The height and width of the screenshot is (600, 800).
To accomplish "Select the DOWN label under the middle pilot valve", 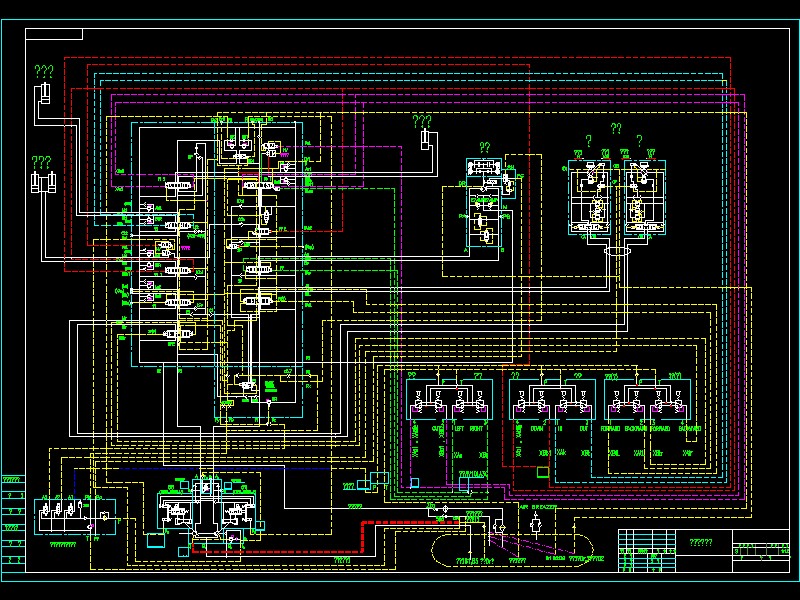I will tap(537, 429).
